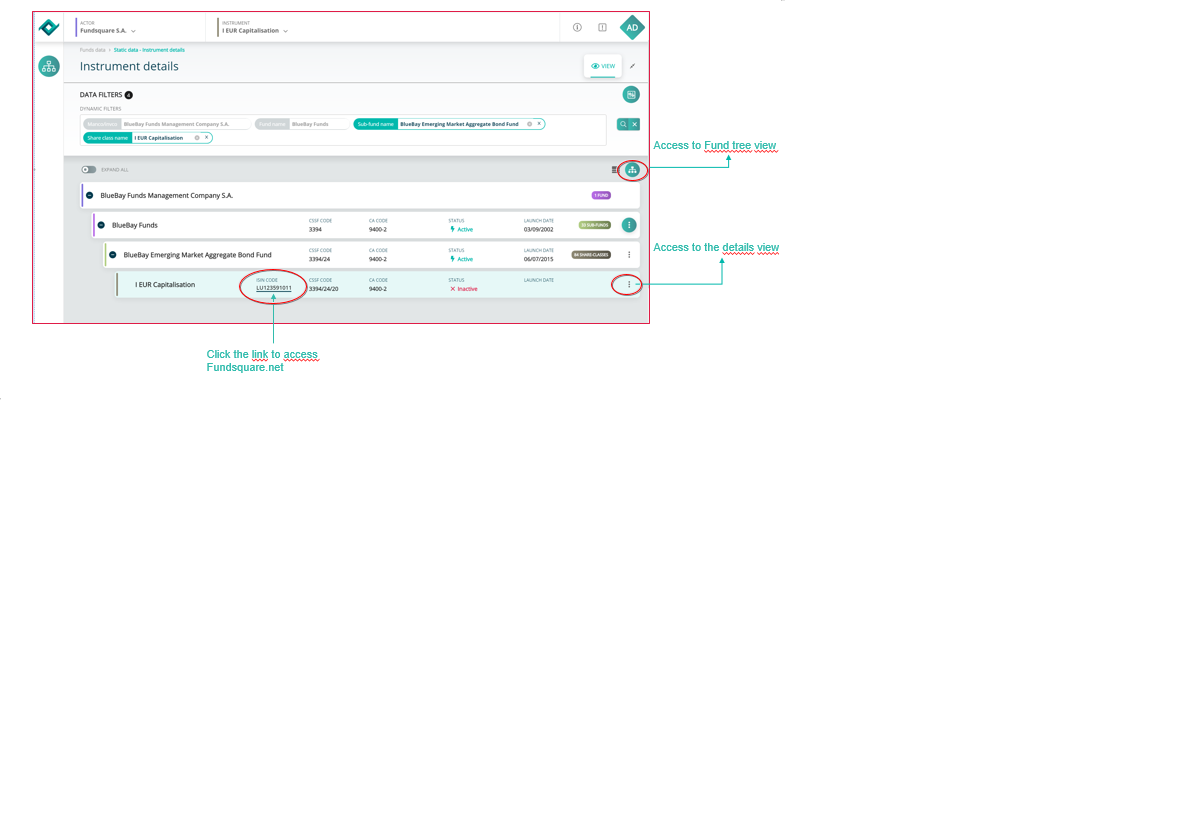Collapse the BlueBay Funds Management Company S.A. node
The image size is (1185, 830).
[x=90, y=196]
